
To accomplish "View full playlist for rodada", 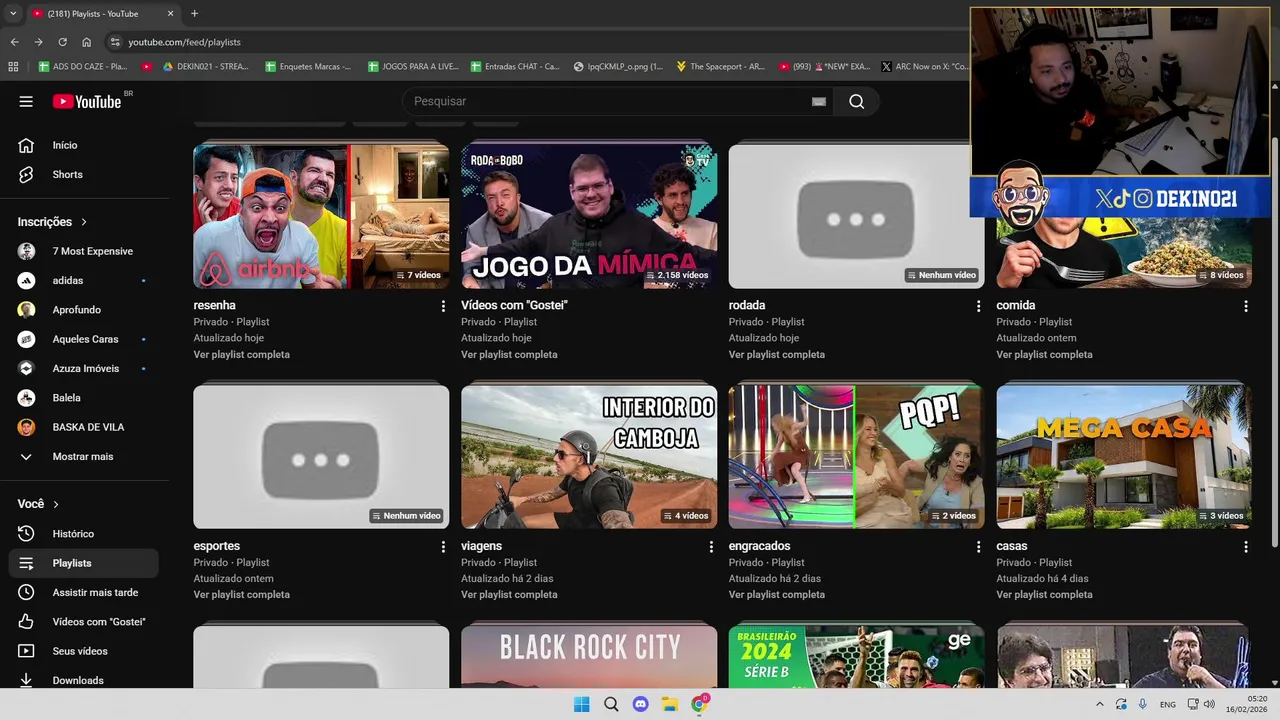I will point(777,354).
